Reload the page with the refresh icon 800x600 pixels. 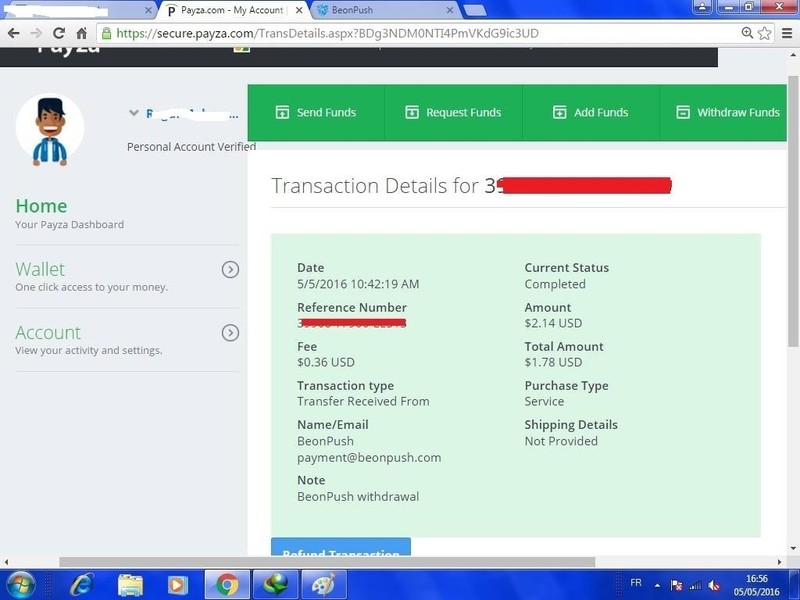(x=59, y=34)
